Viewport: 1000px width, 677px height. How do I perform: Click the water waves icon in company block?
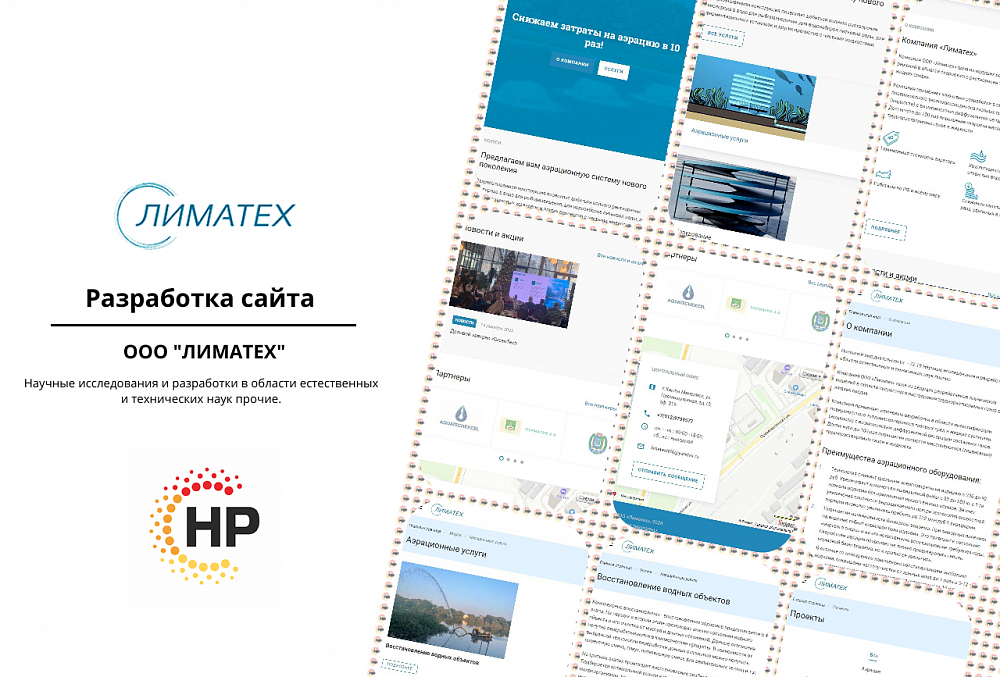pos(978,156)
